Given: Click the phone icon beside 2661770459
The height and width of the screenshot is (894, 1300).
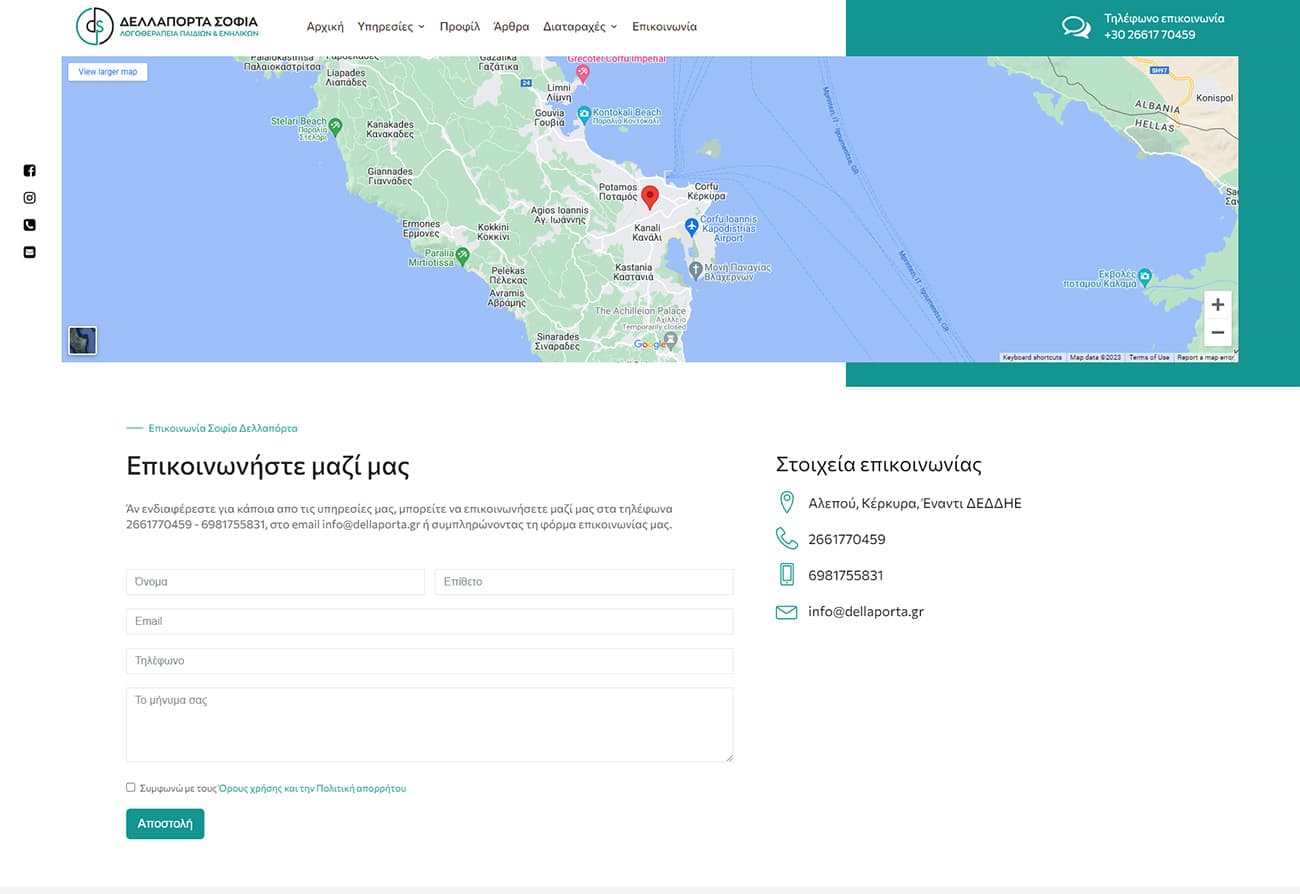Looking at the screenshot, I should point(786,538).
